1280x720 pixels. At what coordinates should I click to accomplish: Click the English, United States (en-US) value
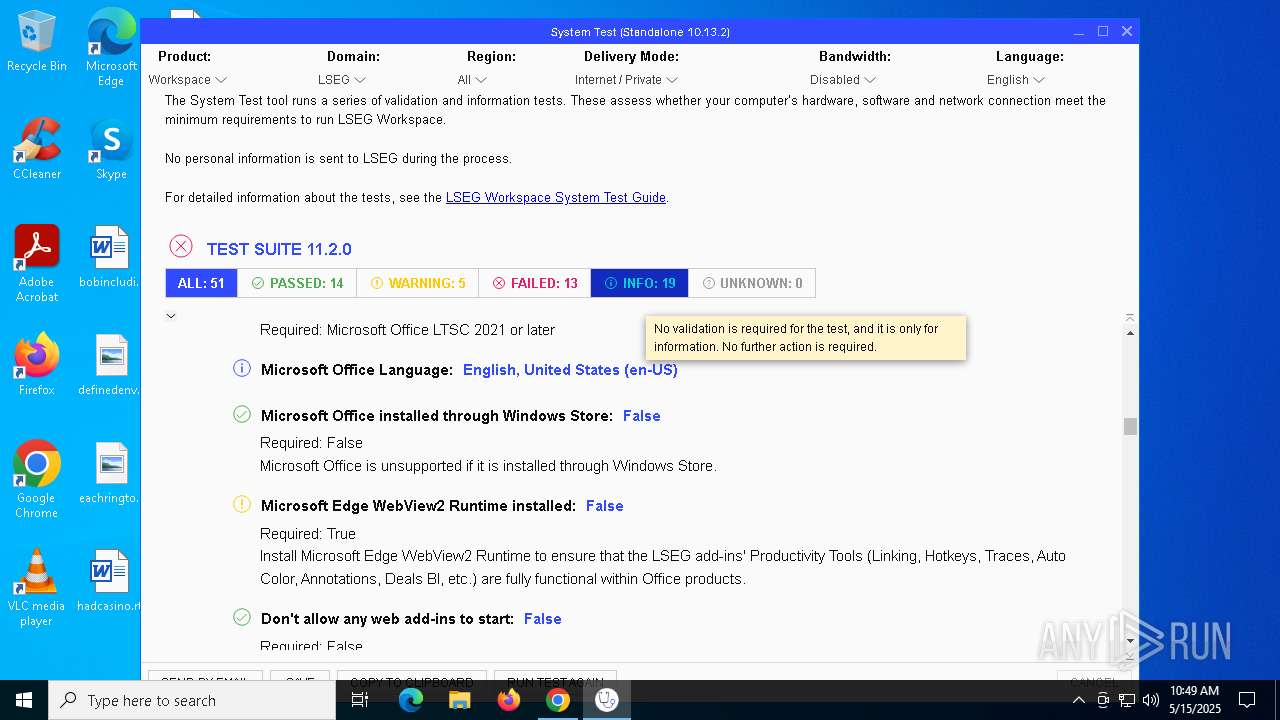click(570, 370)
